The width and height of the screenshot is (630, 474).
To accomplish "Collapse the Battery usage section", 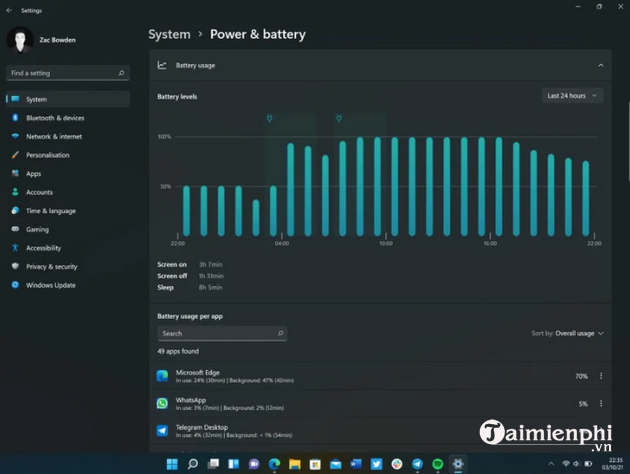I will point(601,65).
